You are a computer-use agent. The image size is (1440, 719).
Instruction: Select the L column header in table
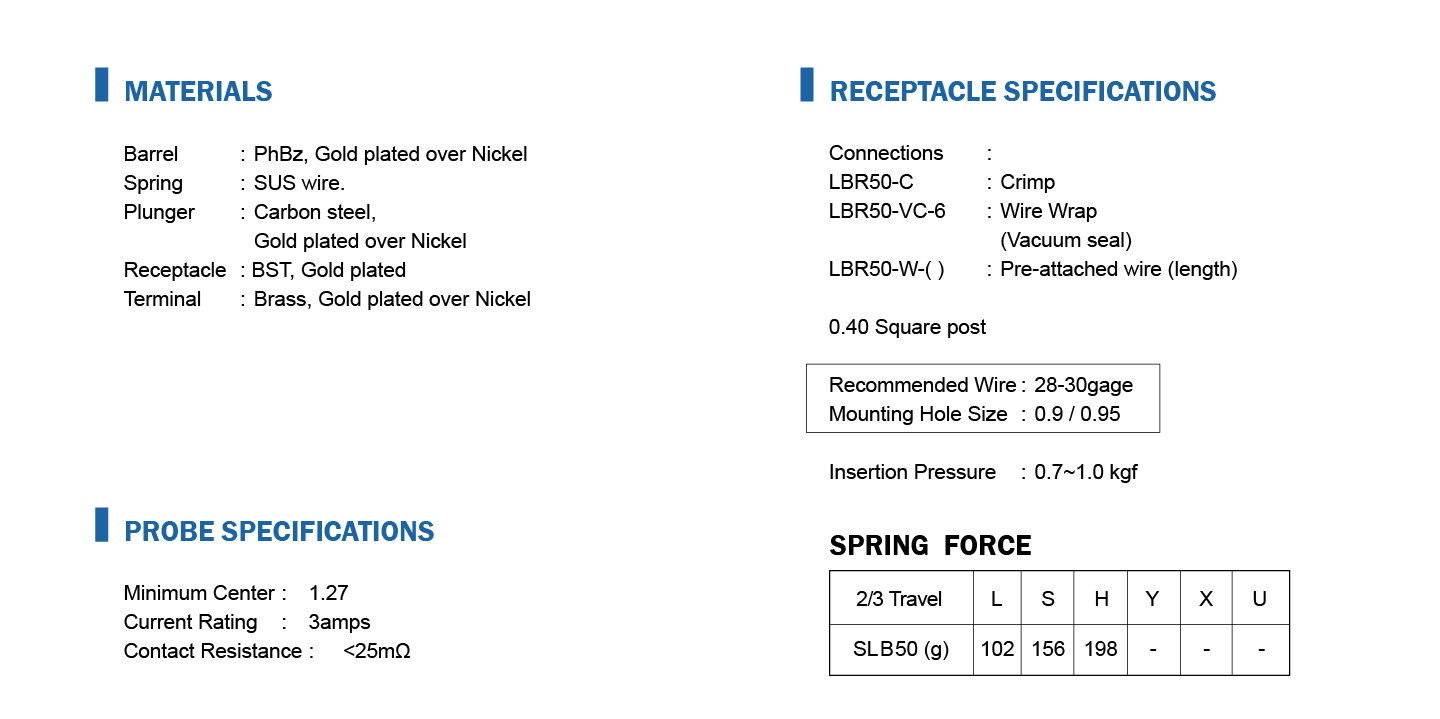pos(996,599)
